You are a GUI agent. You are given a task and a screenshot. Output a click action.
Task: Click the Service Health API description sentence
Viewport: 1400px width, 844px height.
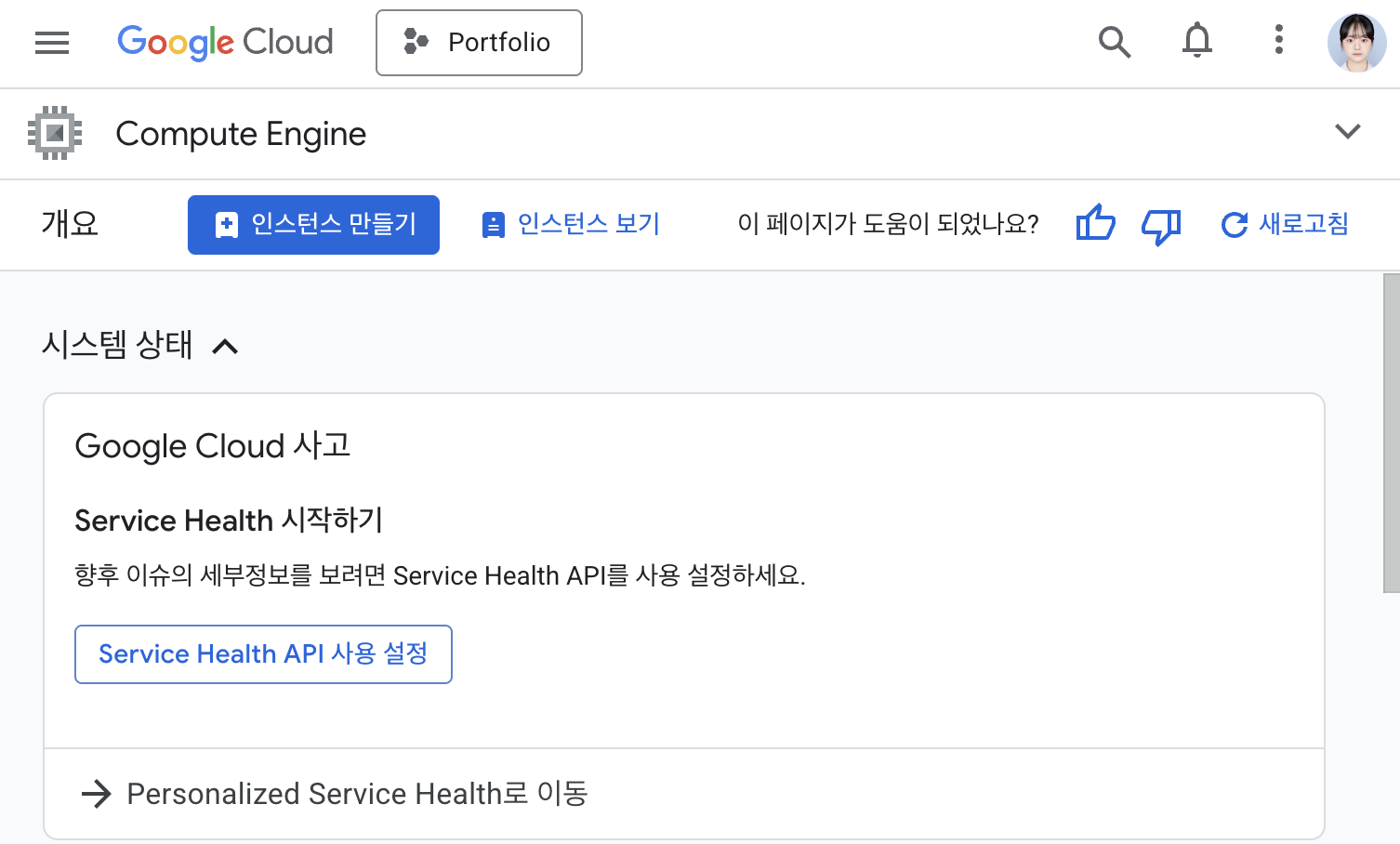coord(440,575)
